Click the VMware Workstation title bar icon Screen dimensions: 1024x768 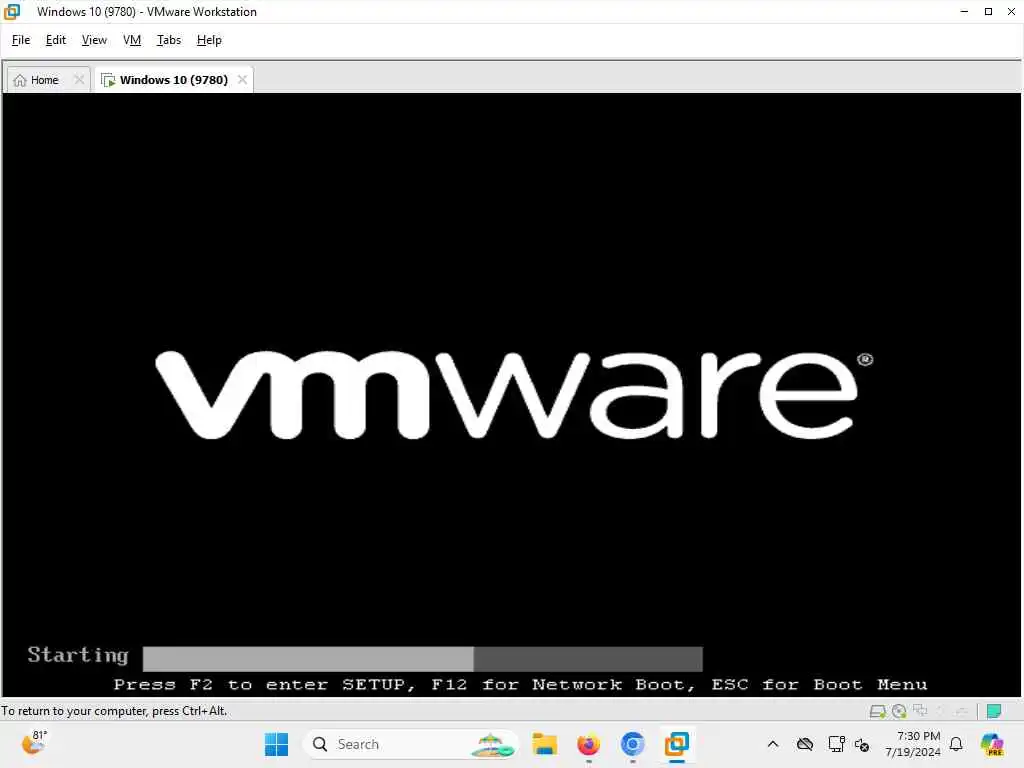(x=12, y=11)
